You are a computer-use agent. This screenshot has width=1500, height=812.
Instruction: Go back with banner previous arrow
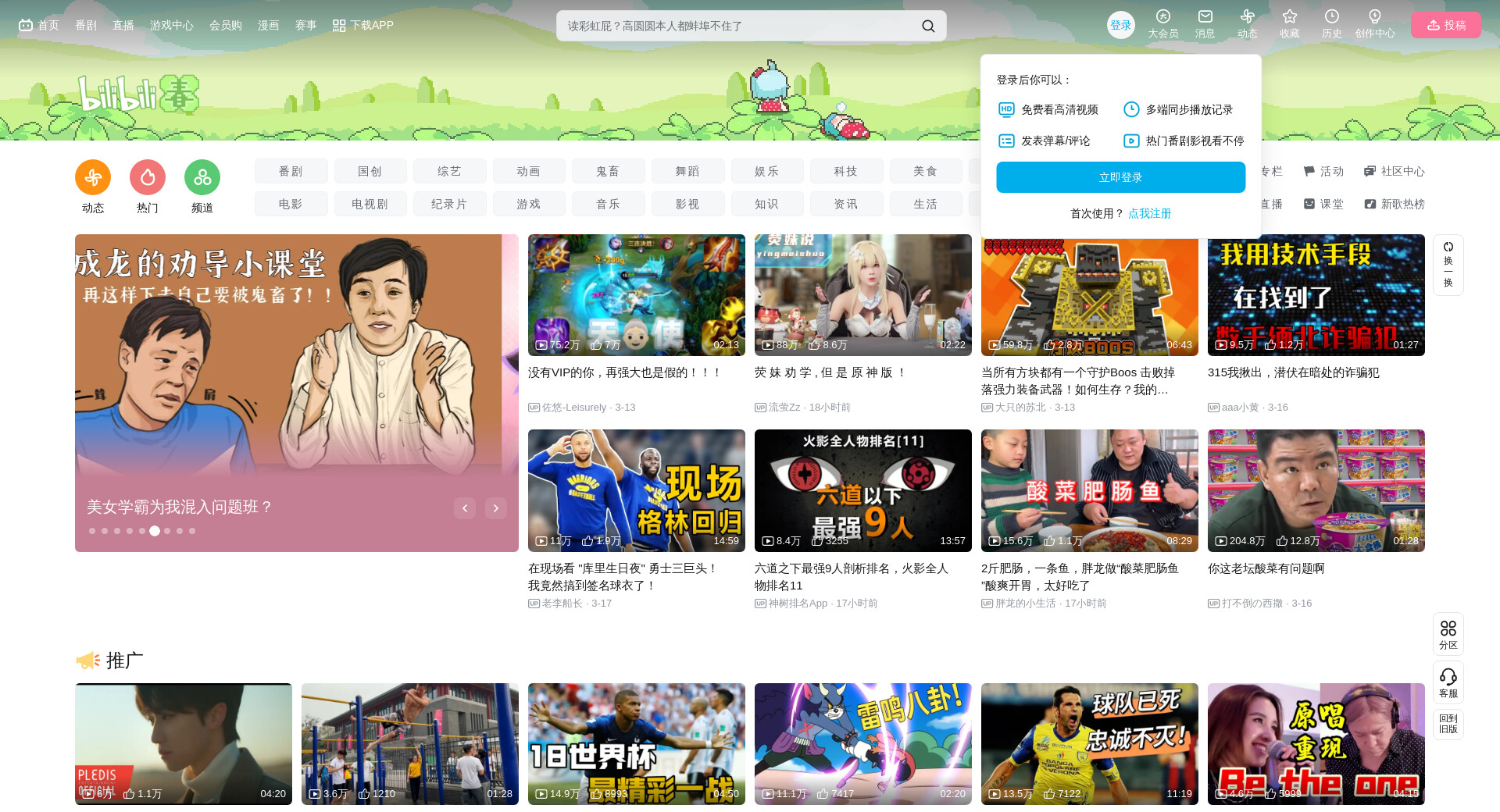(465, 508)
